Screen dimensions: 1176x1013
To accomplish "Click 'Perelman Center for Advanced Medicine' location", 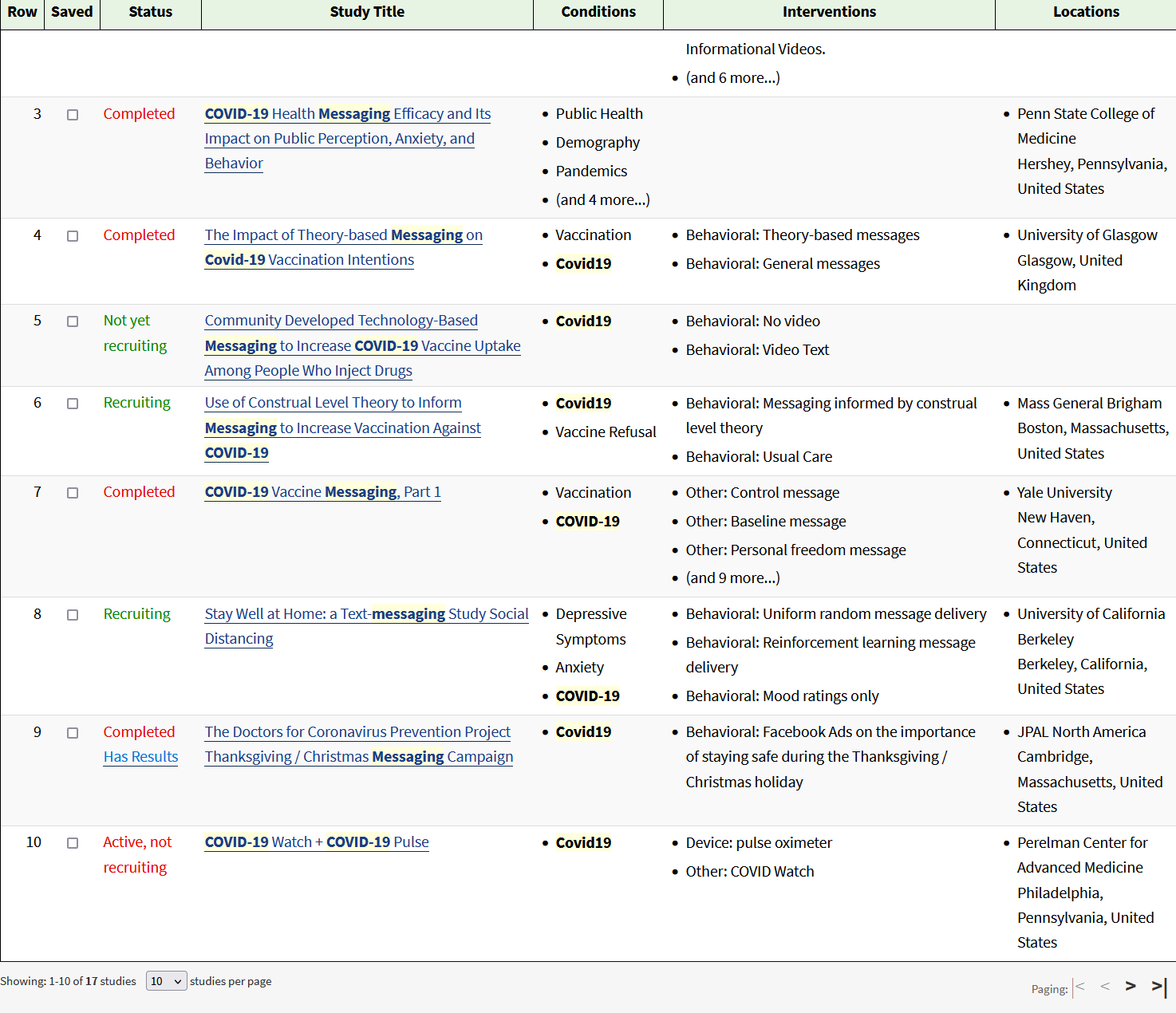I will (x=1082, y=855).
